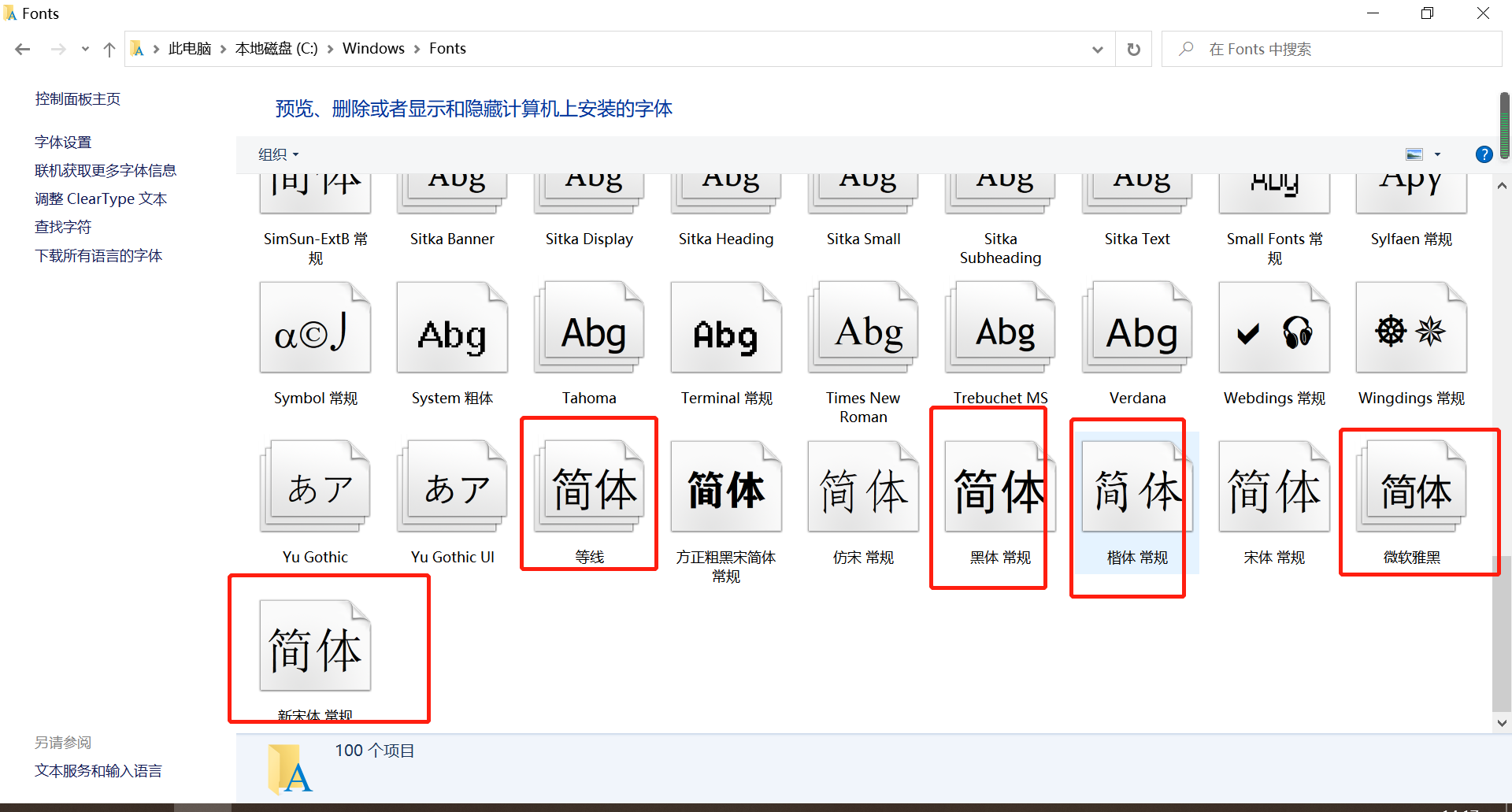
Task: Click Fonts in the address bar path
Action: point(447,49)
